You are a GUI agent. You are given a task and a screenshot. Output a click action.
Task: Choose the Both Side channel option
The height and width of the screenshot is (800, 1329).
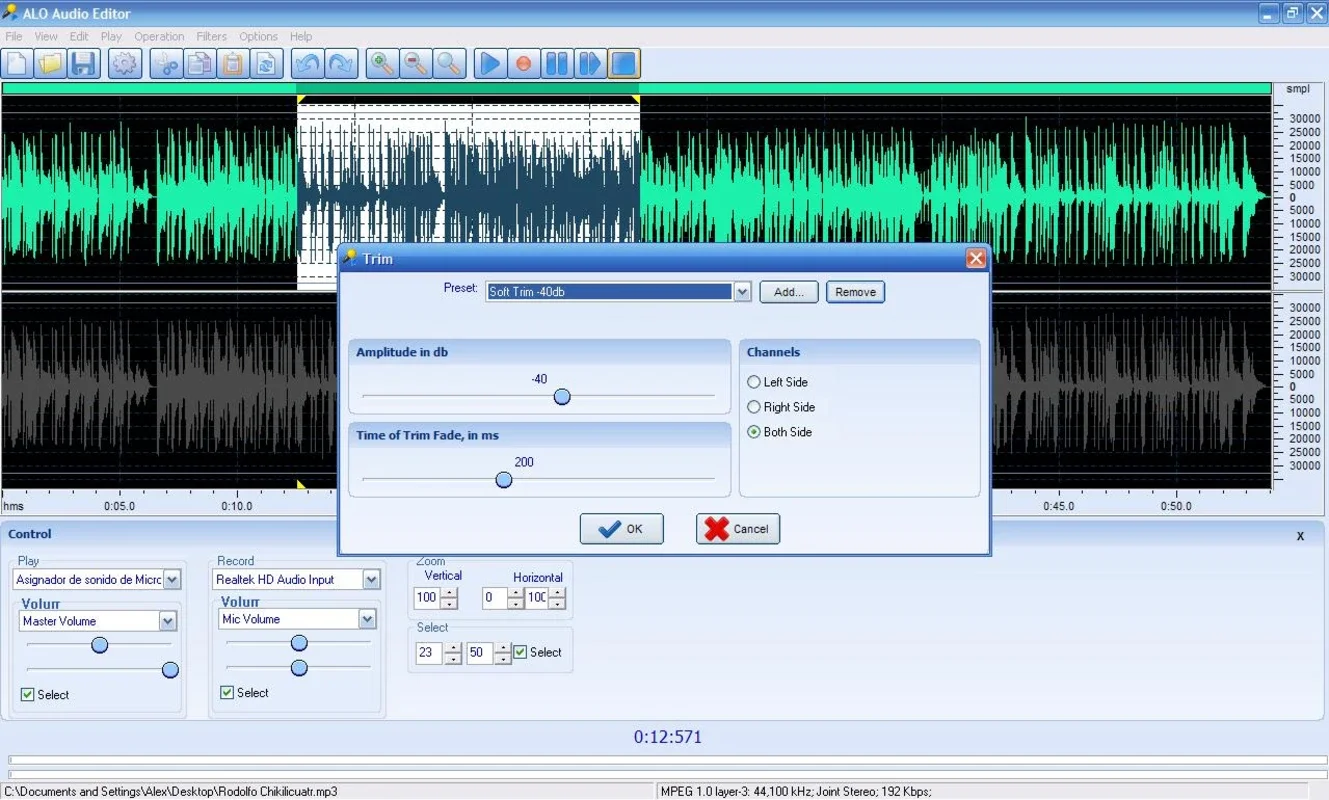coord(779,432)
